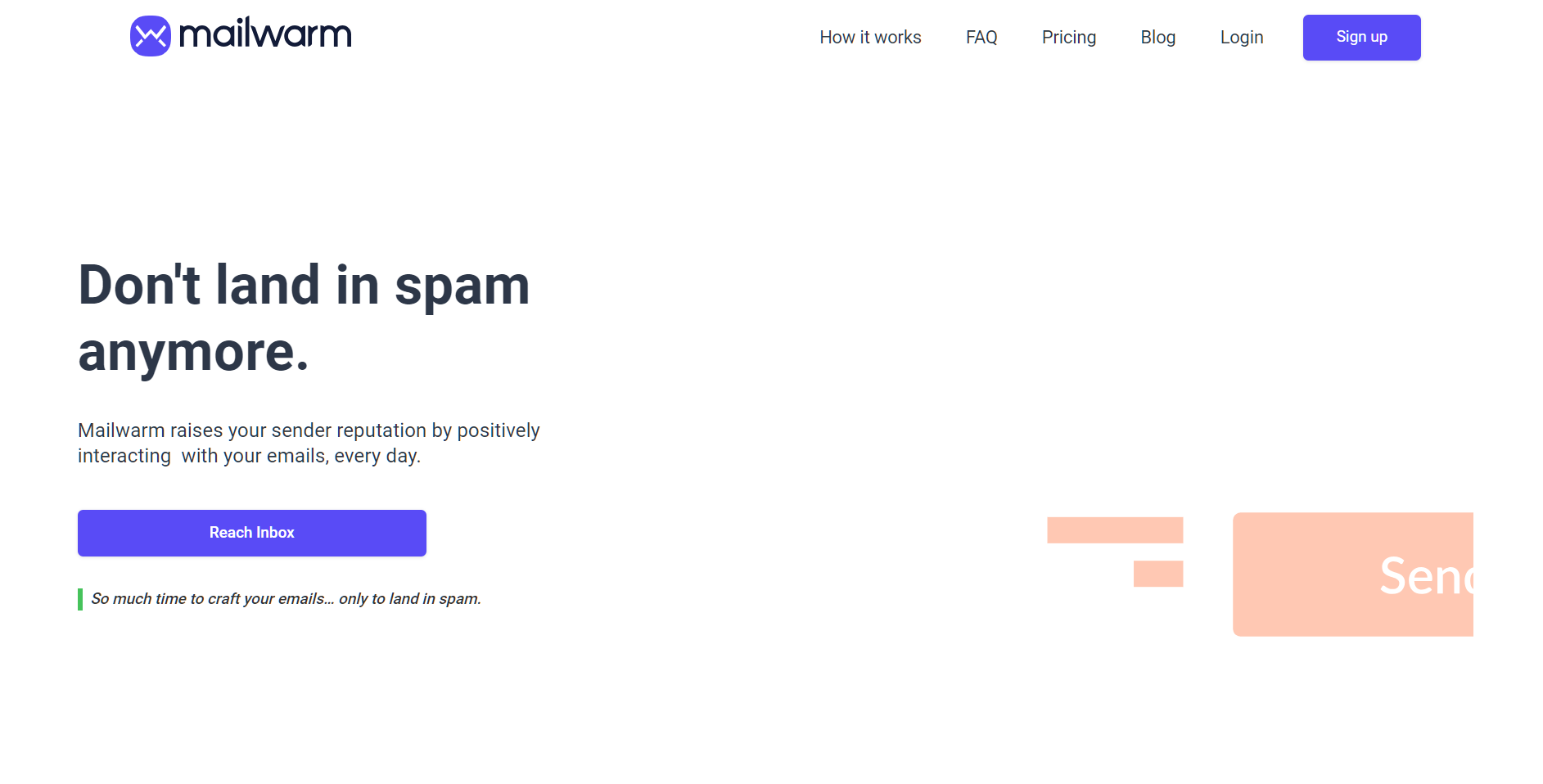Click the purple Mailwarm envelope logo icon
This screenshot has height=784, width=1543.
coord(151,36)
